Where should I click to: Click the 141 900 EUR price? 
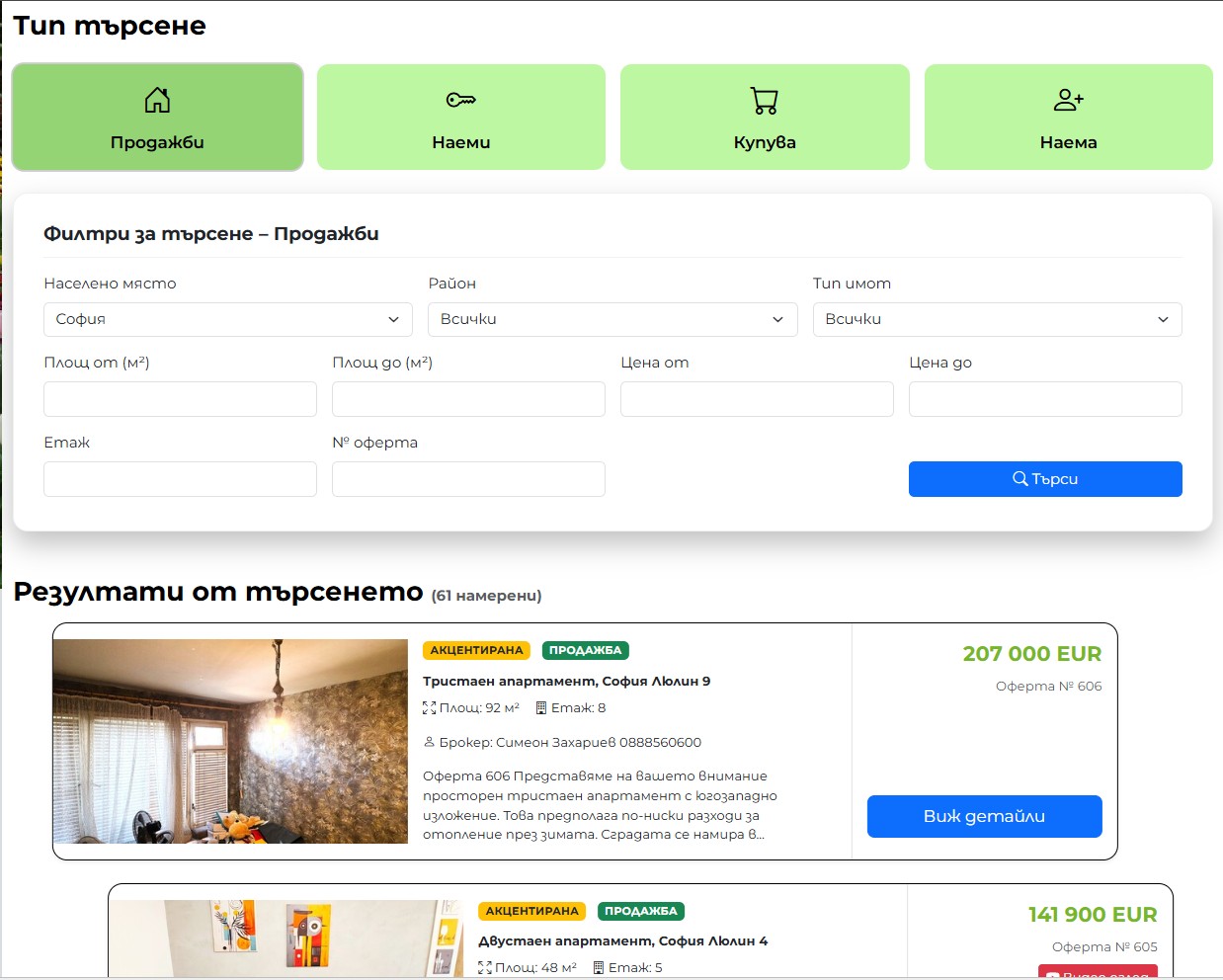tap(1093, 915)
